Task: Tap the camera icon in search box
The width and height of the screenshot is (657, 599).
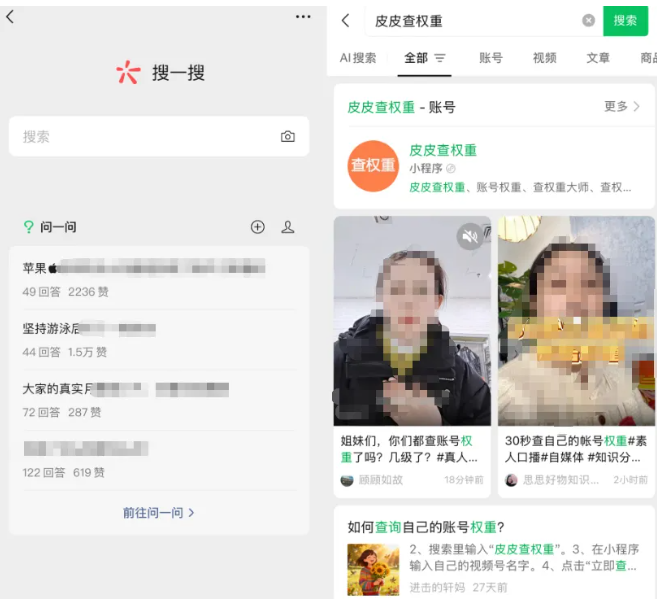Action: (x=287, y=137)
